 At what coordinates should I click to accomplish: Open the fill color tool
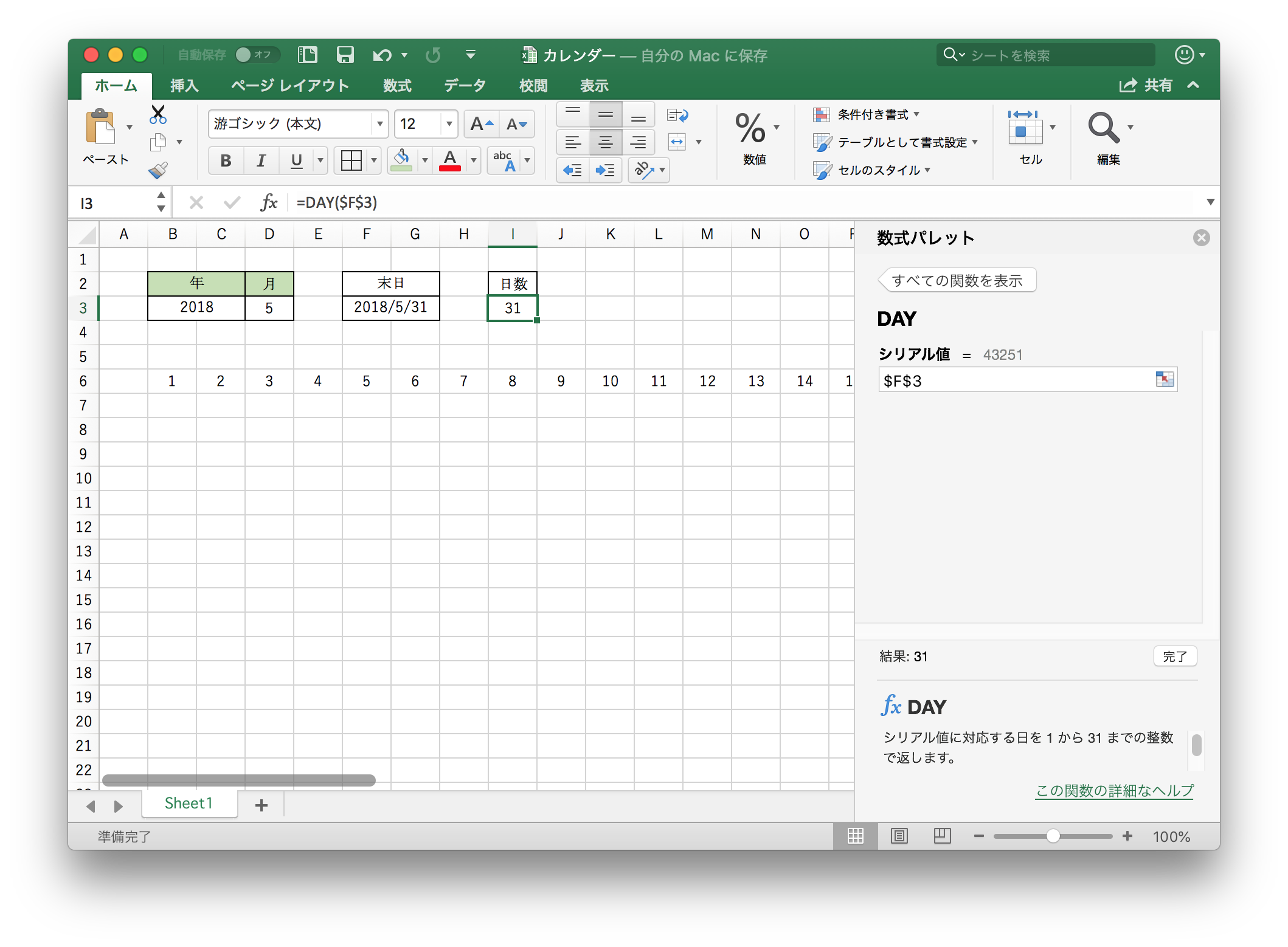[402, 160]
